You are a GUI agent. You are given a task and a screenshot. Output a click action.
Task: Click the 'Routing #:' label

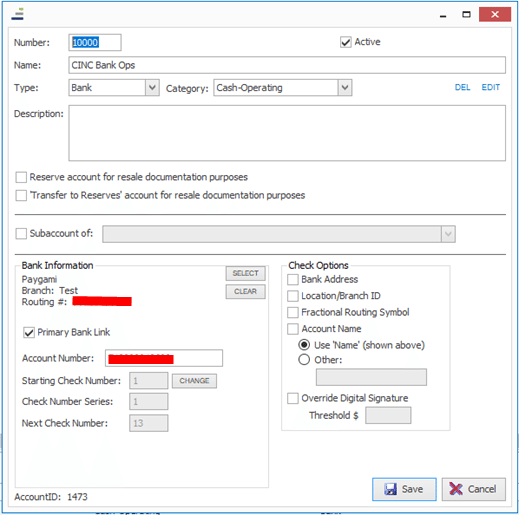coord(44,302)
